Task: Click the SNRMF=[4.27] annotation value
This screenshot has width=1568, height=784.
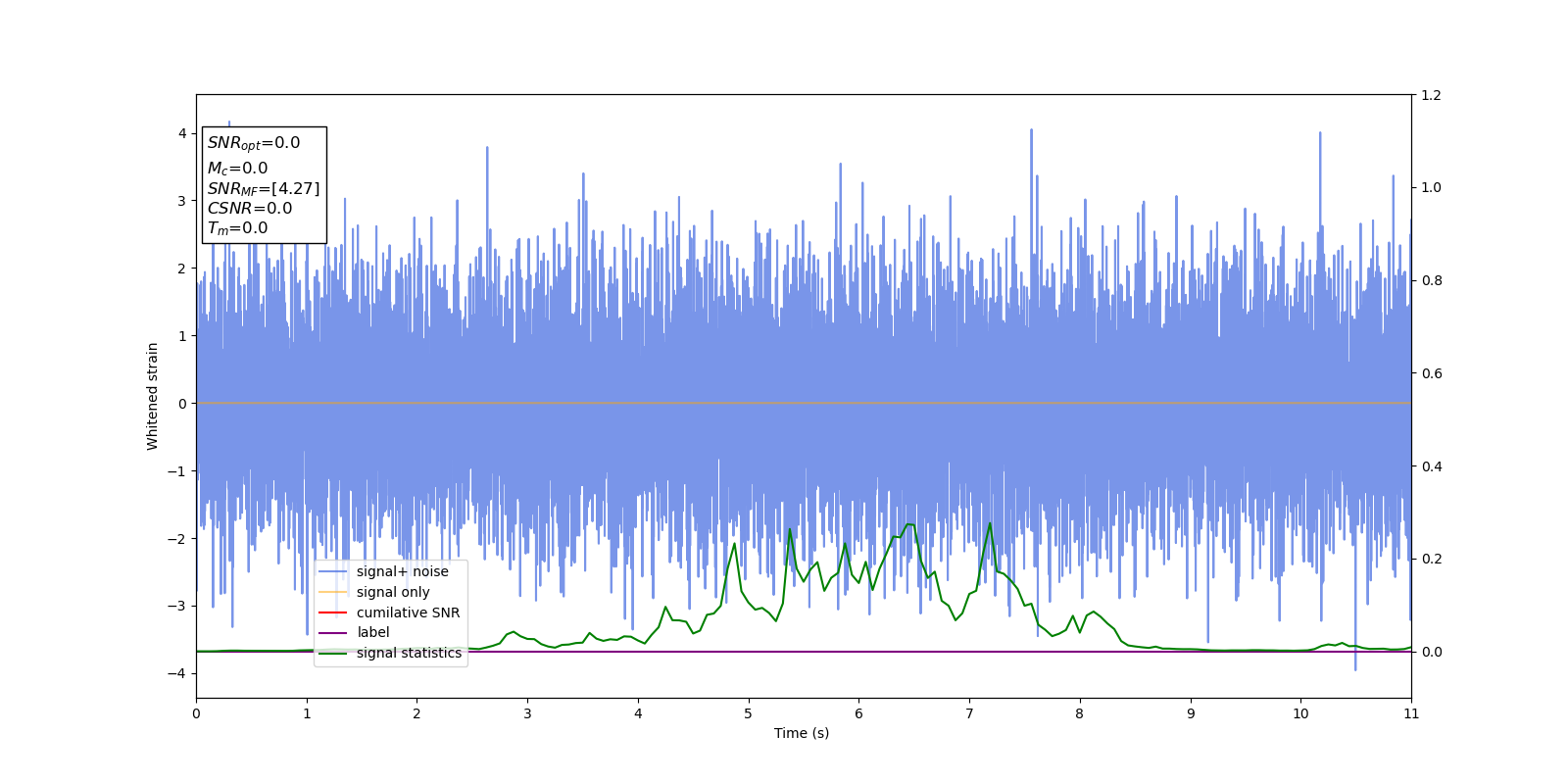Action: (264, 188)
